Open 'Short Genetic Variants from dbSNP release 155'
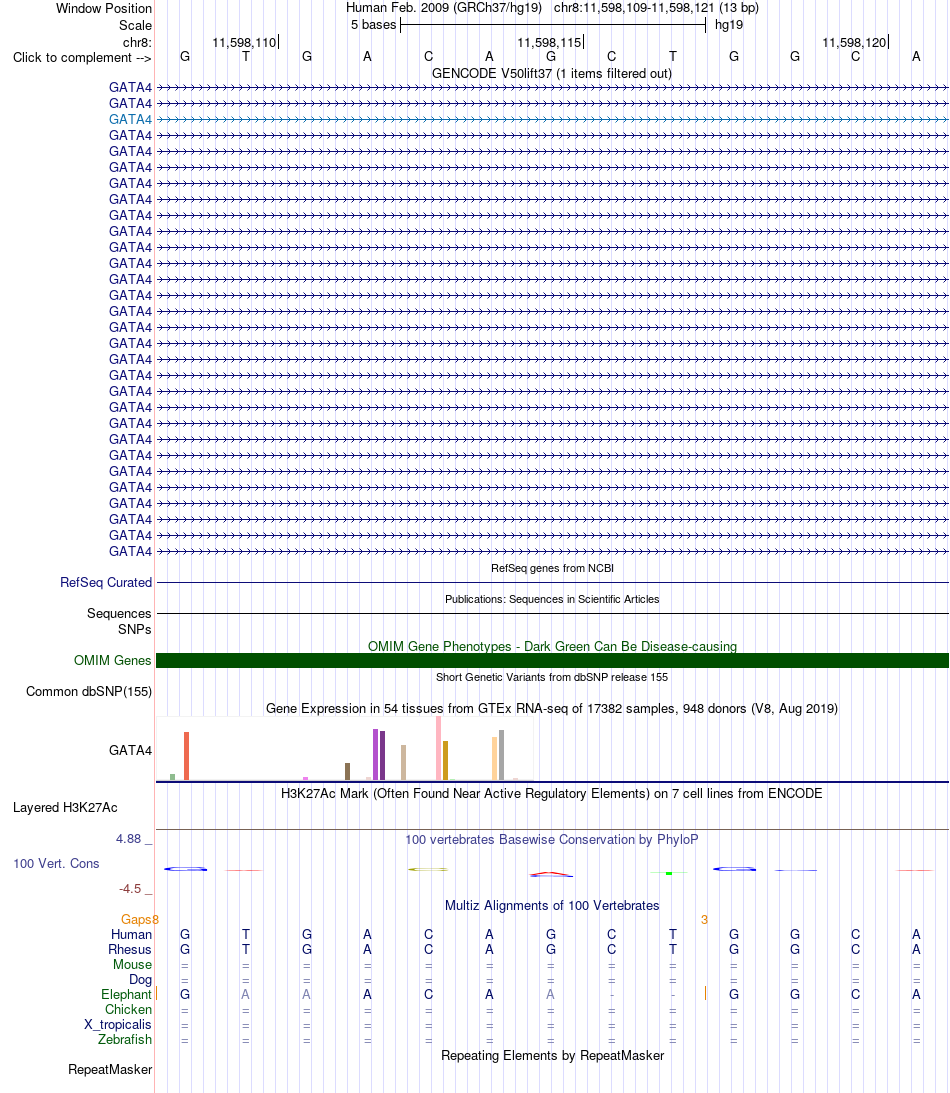 click(552, 677)
